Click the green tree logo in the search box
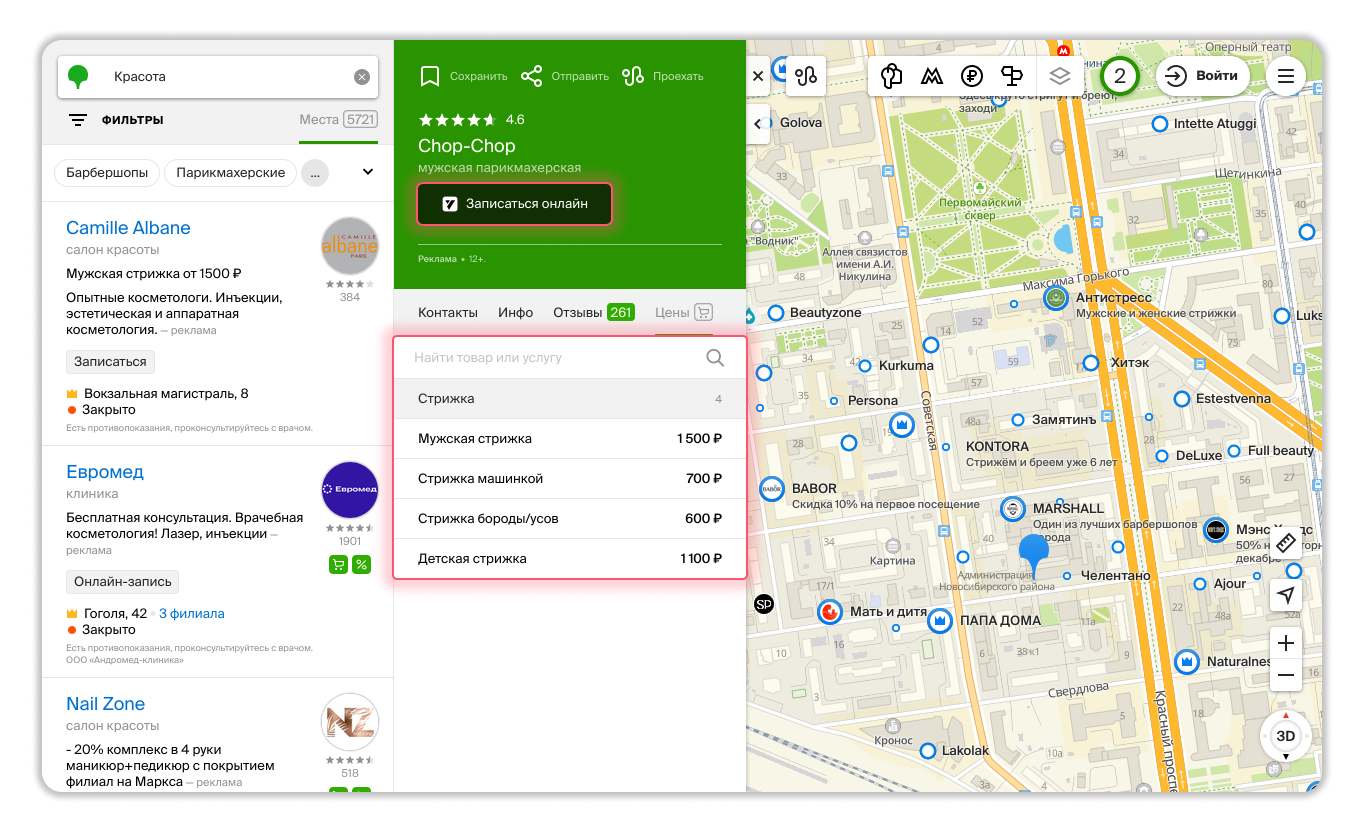 (x=78, y=76)
